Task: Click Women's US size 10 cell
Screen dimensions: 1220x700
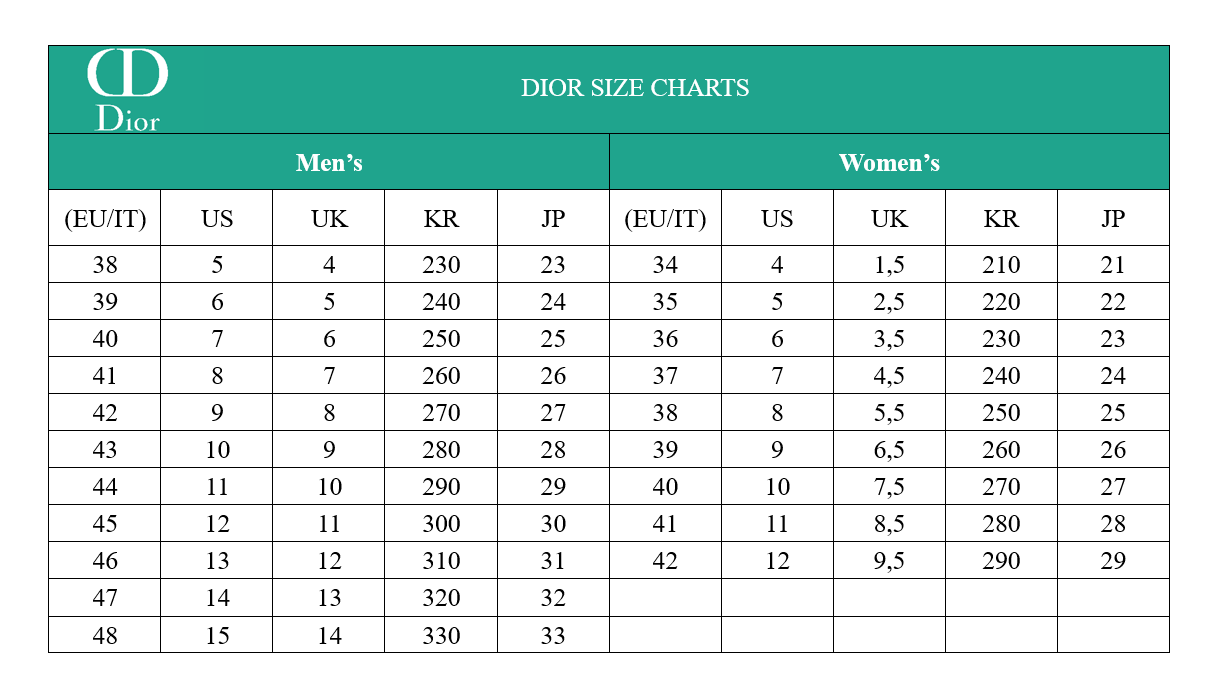Action: coord(777,487)
